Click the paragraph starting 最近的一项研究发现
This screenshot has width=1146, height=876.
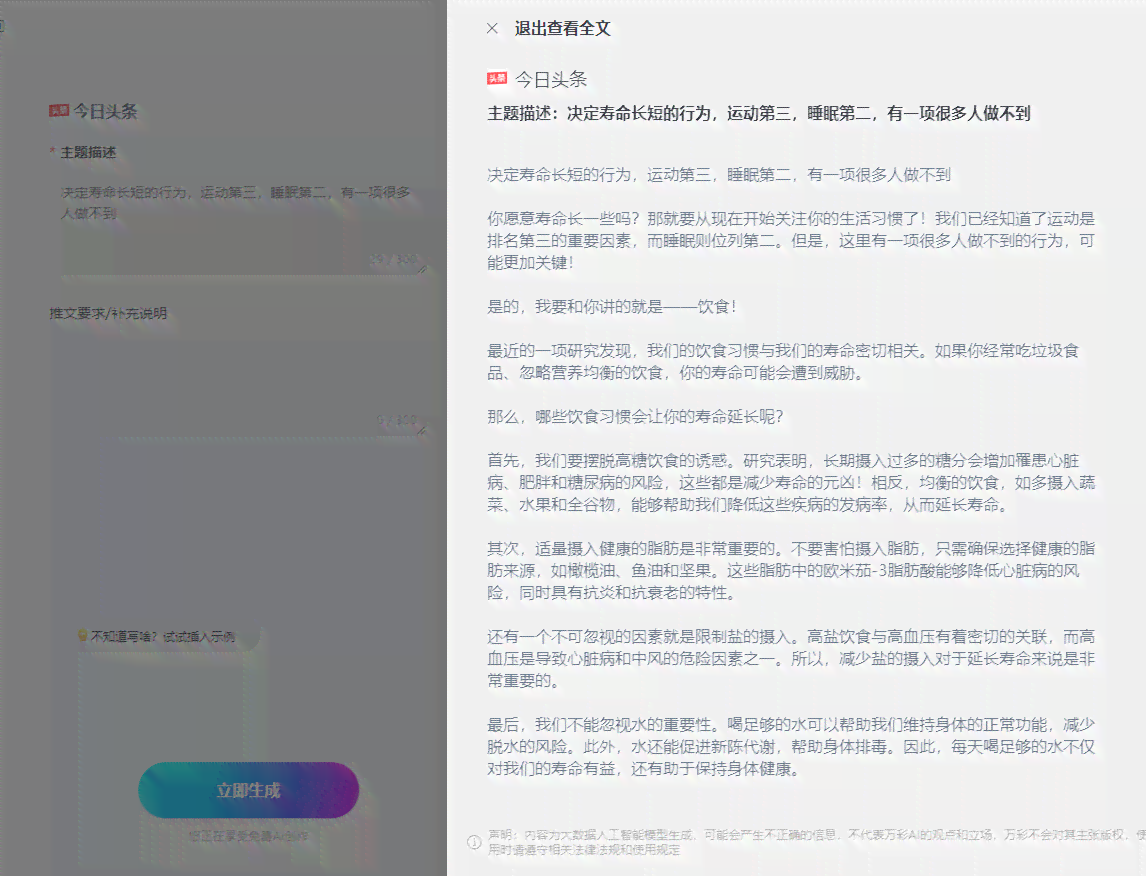click(783, 362)
